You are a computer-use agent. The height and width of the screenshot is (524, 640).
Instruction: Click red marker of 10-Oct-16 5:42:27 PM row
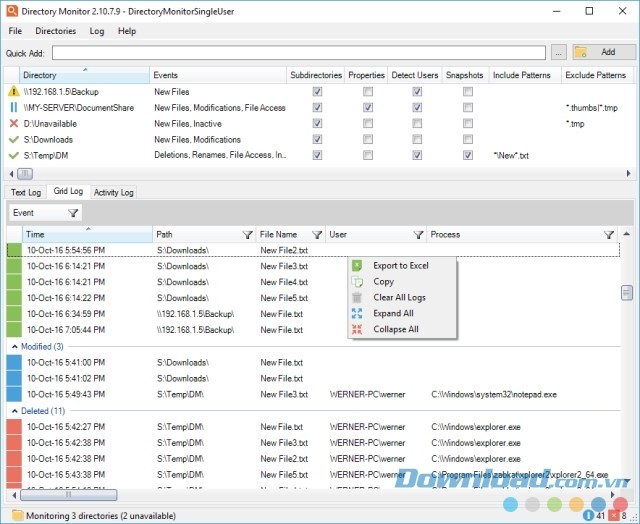pyautogui.click(x=14, y=427)
